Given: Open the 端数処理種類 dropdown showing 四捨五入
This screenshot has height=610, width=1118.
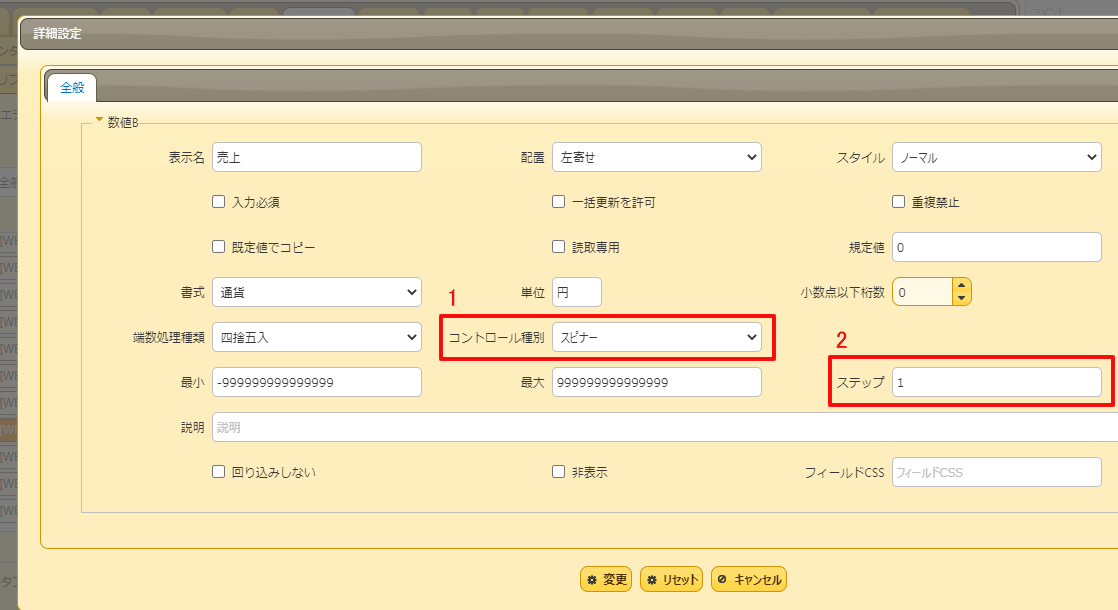Looking at the screenshot, I should 316,337.
